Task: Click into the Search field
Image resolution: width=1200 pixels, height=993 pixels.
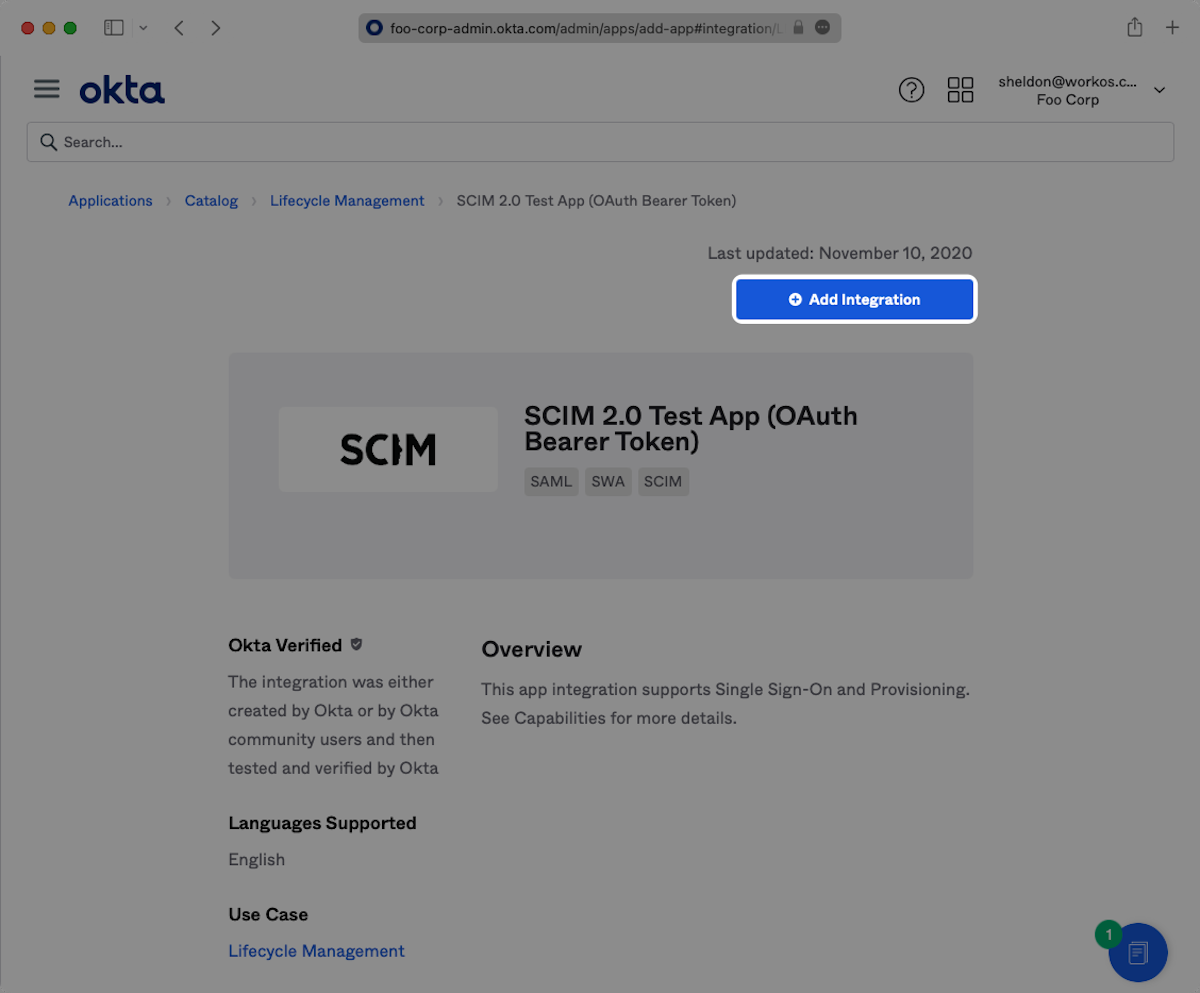Action: 600,142
